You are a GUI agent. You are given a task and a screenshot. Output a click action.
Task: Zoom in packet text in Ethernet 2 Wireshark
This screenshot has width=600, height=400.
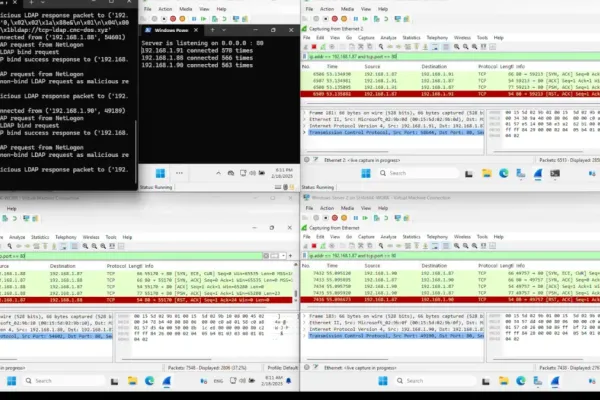click(x=457, y=47)
